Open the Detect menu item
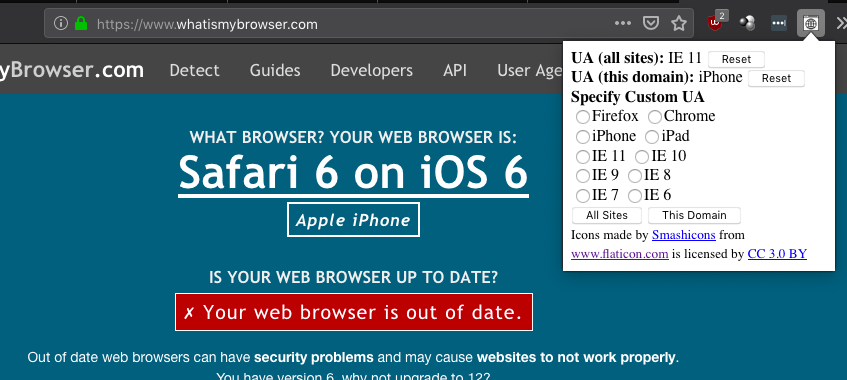The height and width of the screenshot is (380, 847). click(x=194, y=70)
